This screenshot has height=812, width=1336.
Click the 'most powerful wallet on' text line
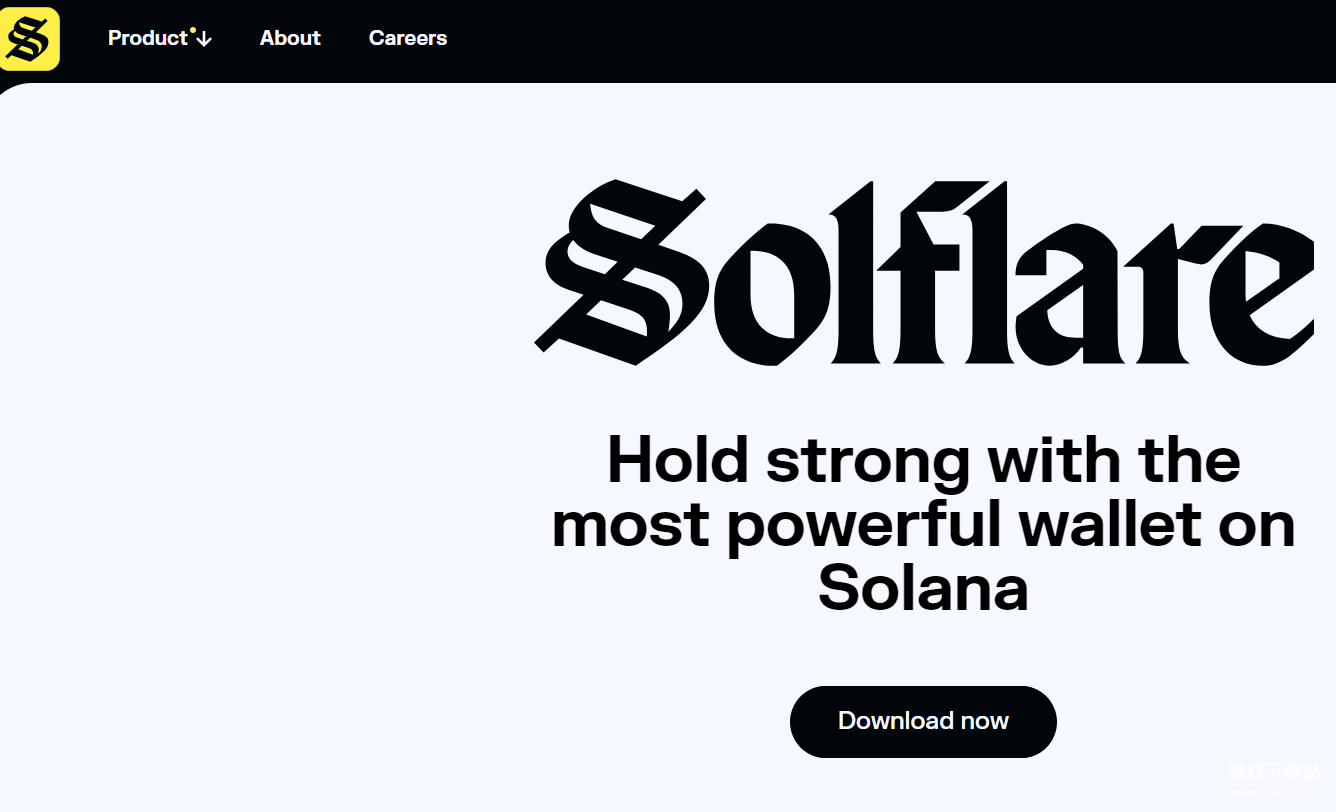pyautogui.click(x=923, y=525)
